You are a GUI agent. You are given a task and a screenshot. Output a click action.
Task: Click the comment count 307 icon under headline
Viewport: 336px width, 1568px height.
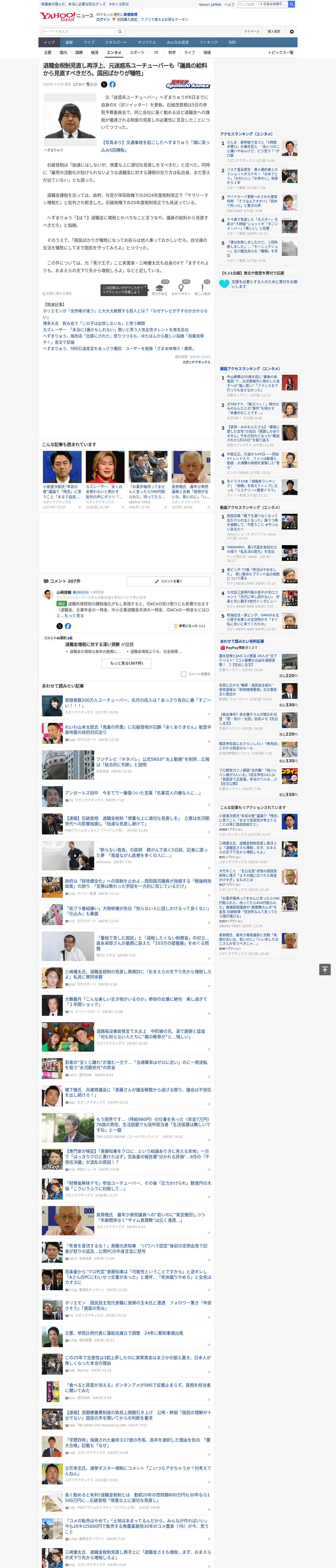click(x=79, y=85)
